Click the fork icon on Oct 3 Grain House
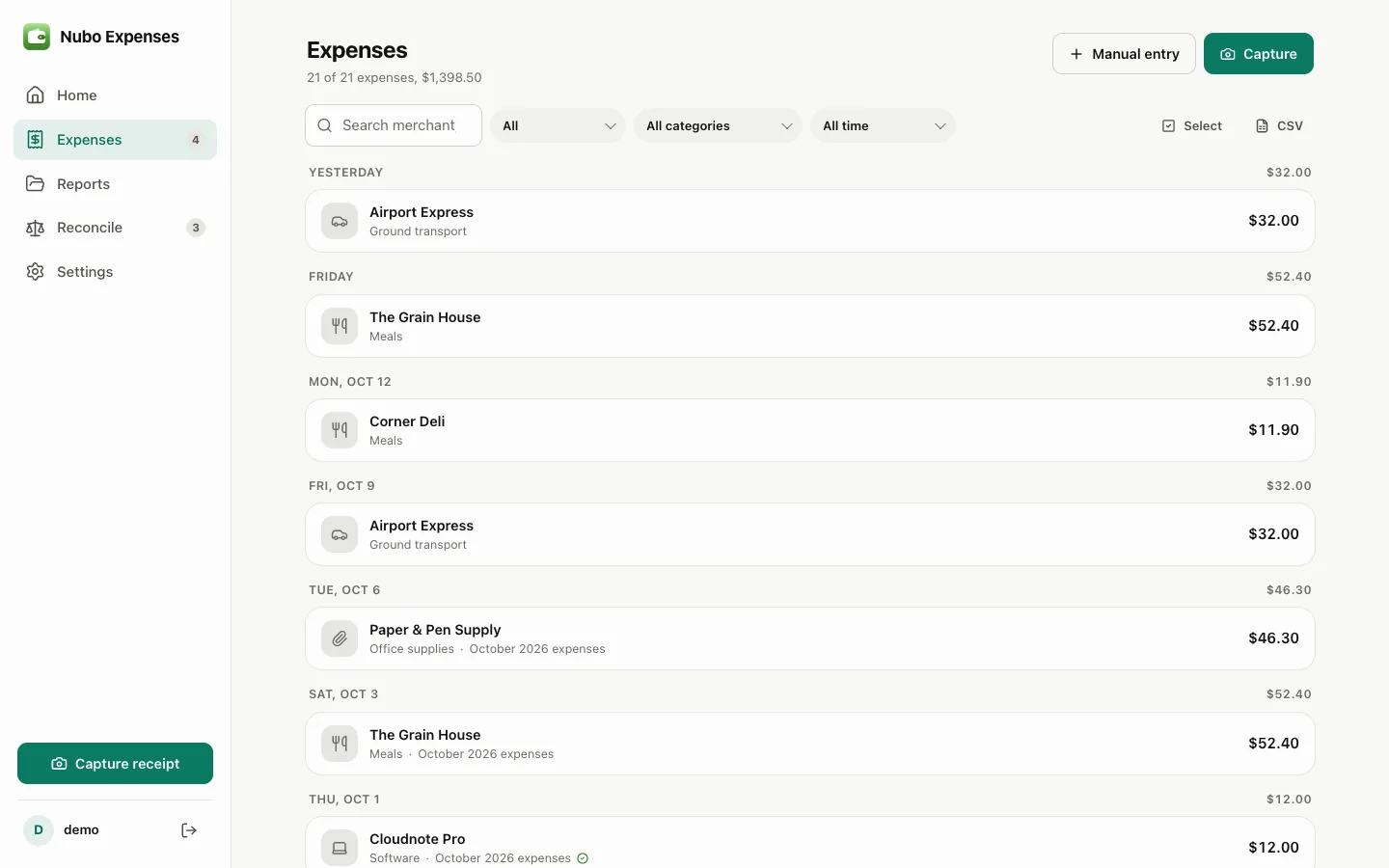Image resolution: width=1389 pixels, height=868 pixels. [340, 744]
